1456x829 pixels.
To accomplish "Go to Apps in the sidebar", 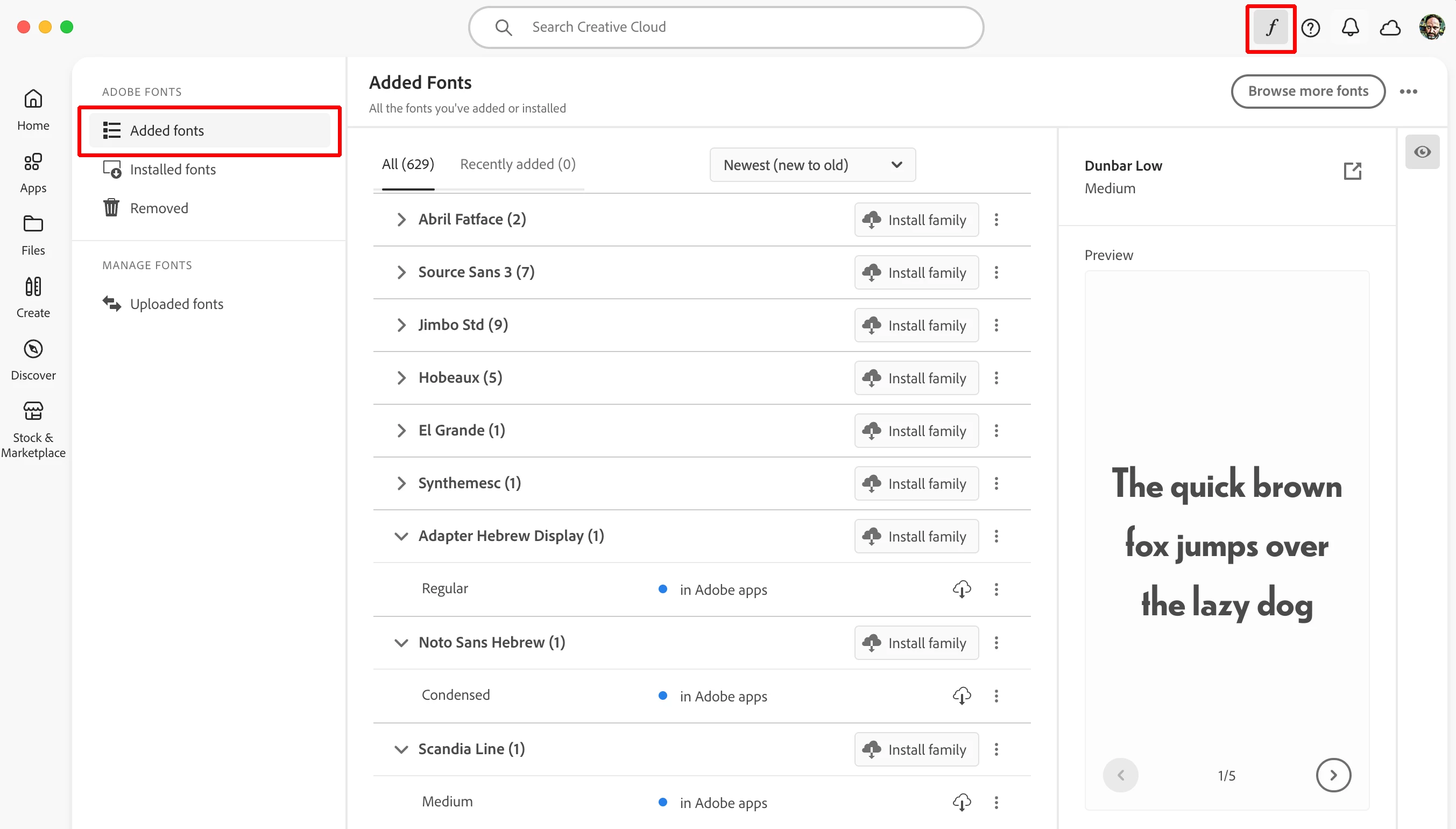I will [x=33, y=172].
